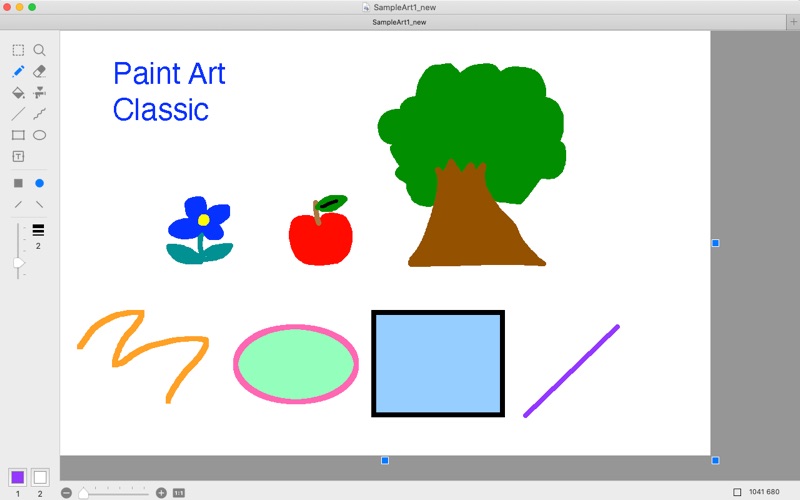800x500 pixels.
Task: Select the Airbrush spray tool
Action: [x=39, y=92]
